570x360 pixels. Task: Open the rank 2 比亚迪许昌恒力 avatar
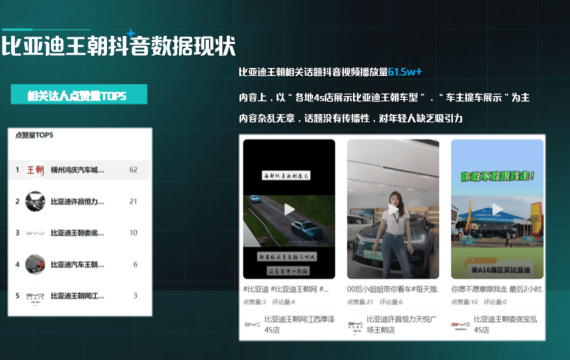pos(35,201)
